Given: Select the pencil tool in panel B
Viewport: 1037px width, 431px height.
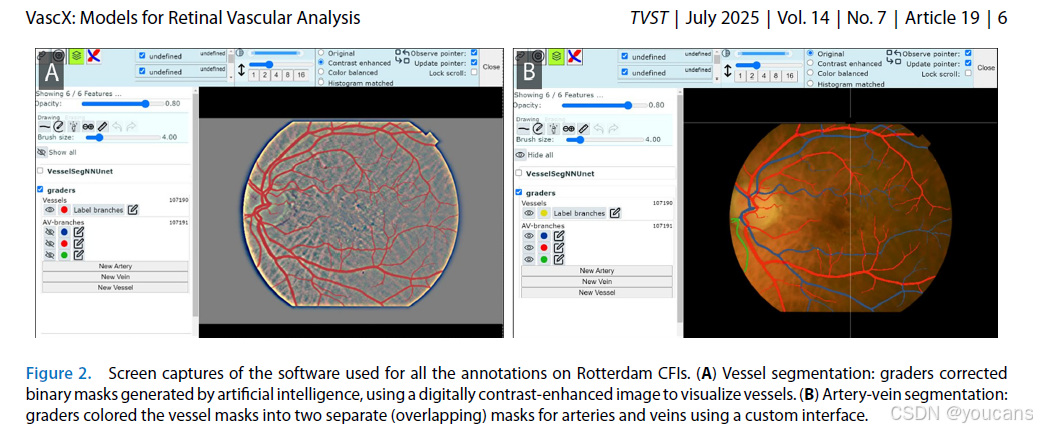Looking at the screenshot, I should point(583,129).
